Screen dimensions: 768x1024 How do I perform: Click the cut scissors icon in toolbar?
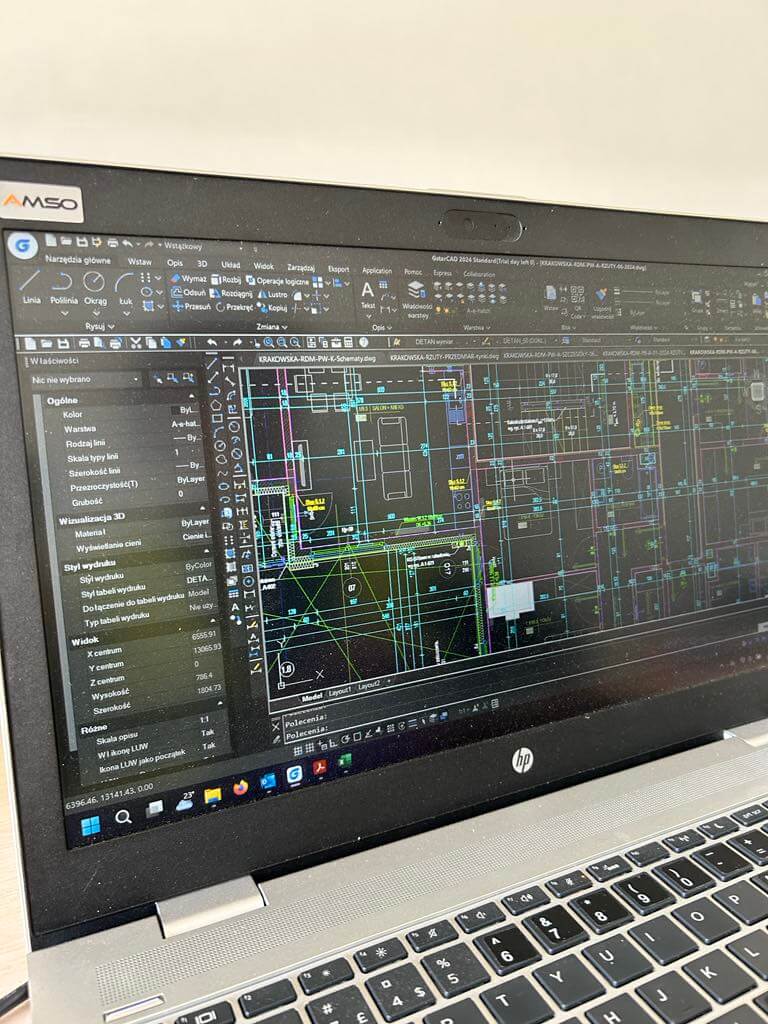click(136, 342)
